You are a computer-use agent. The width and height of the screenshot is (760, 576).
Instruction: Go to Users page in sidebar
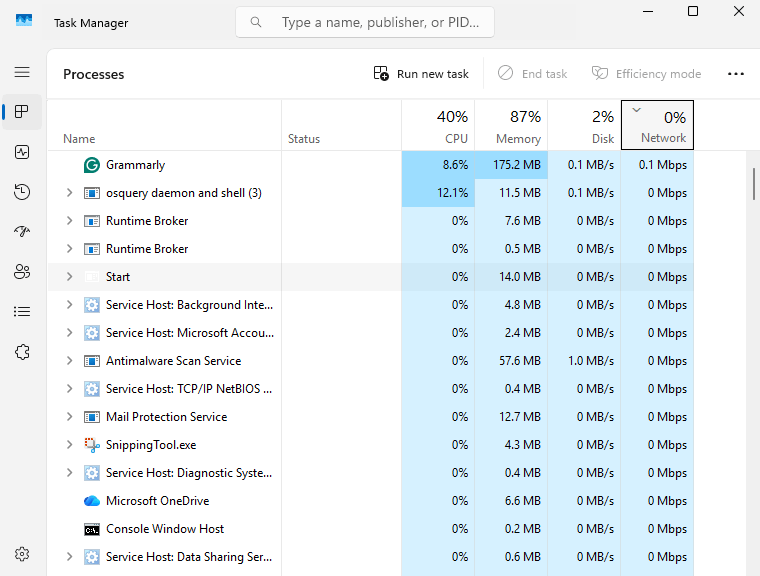tap(22, 272)
